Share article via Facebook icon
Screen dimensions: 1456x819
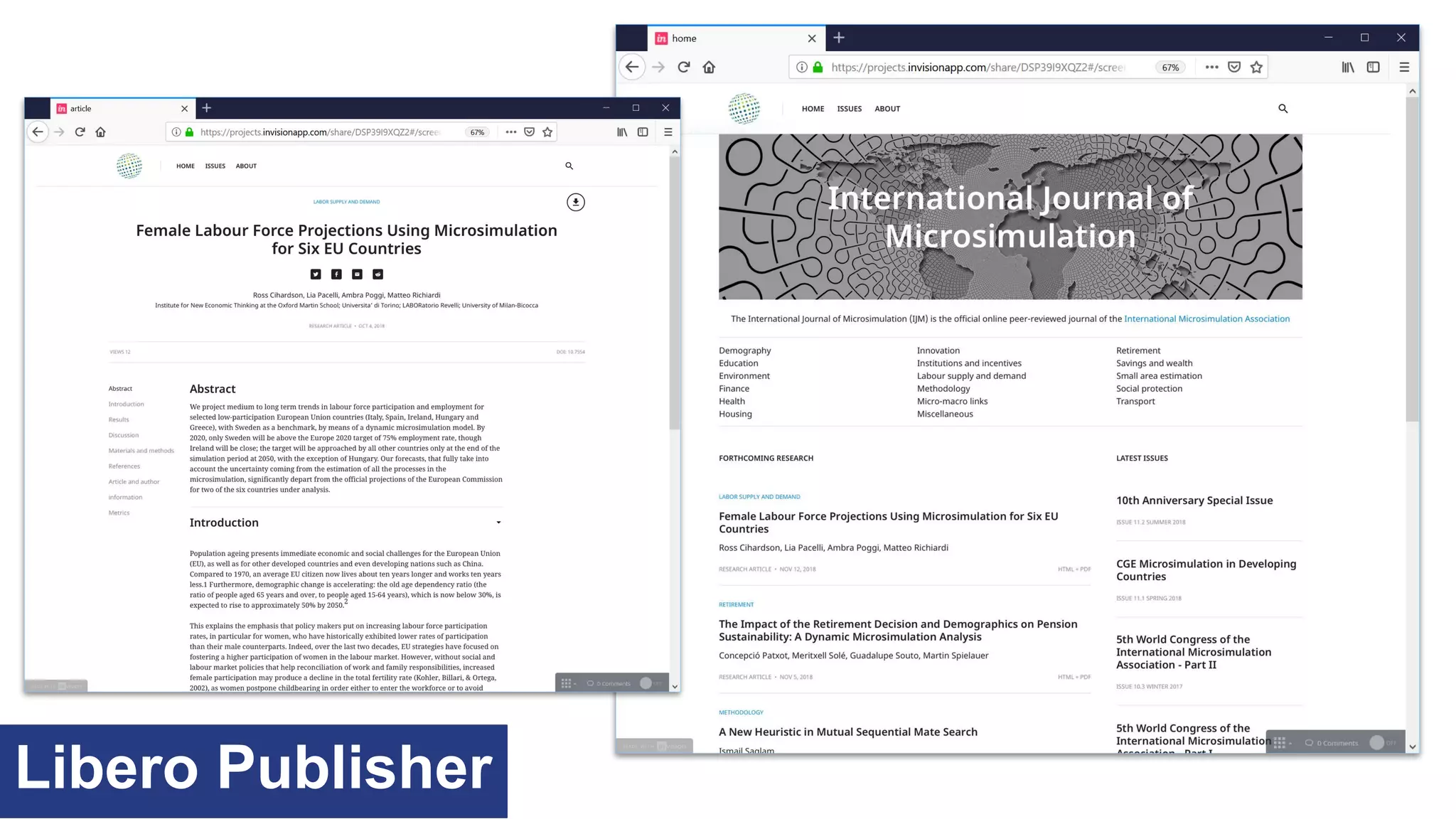336,274
